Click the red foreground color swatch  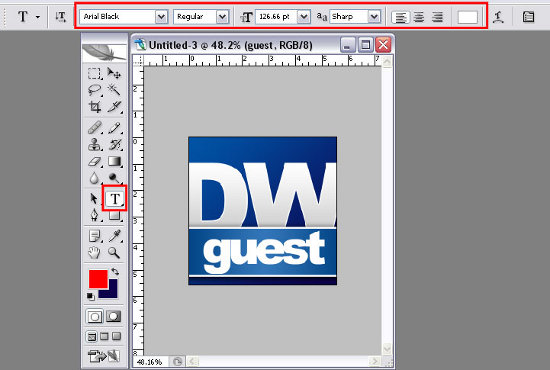point(98,279)
